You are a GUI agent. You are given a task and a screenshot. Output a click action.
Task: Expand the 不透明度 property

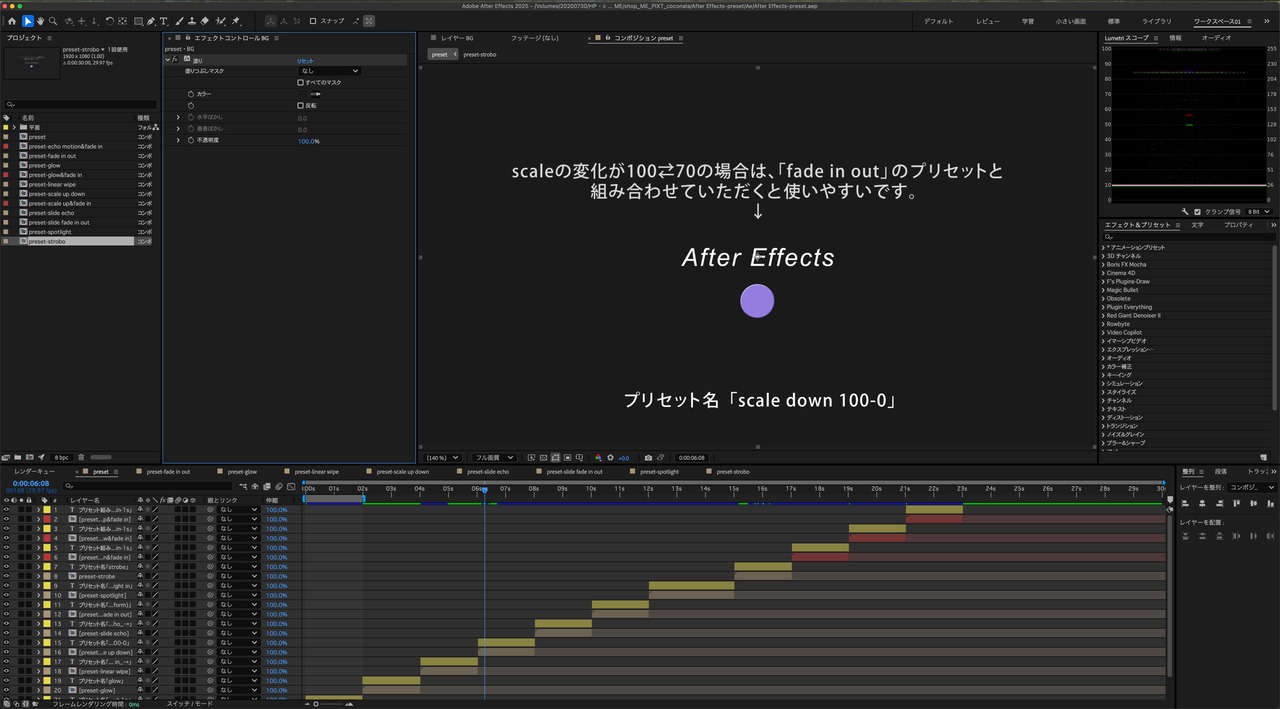[x=178, y=140]
